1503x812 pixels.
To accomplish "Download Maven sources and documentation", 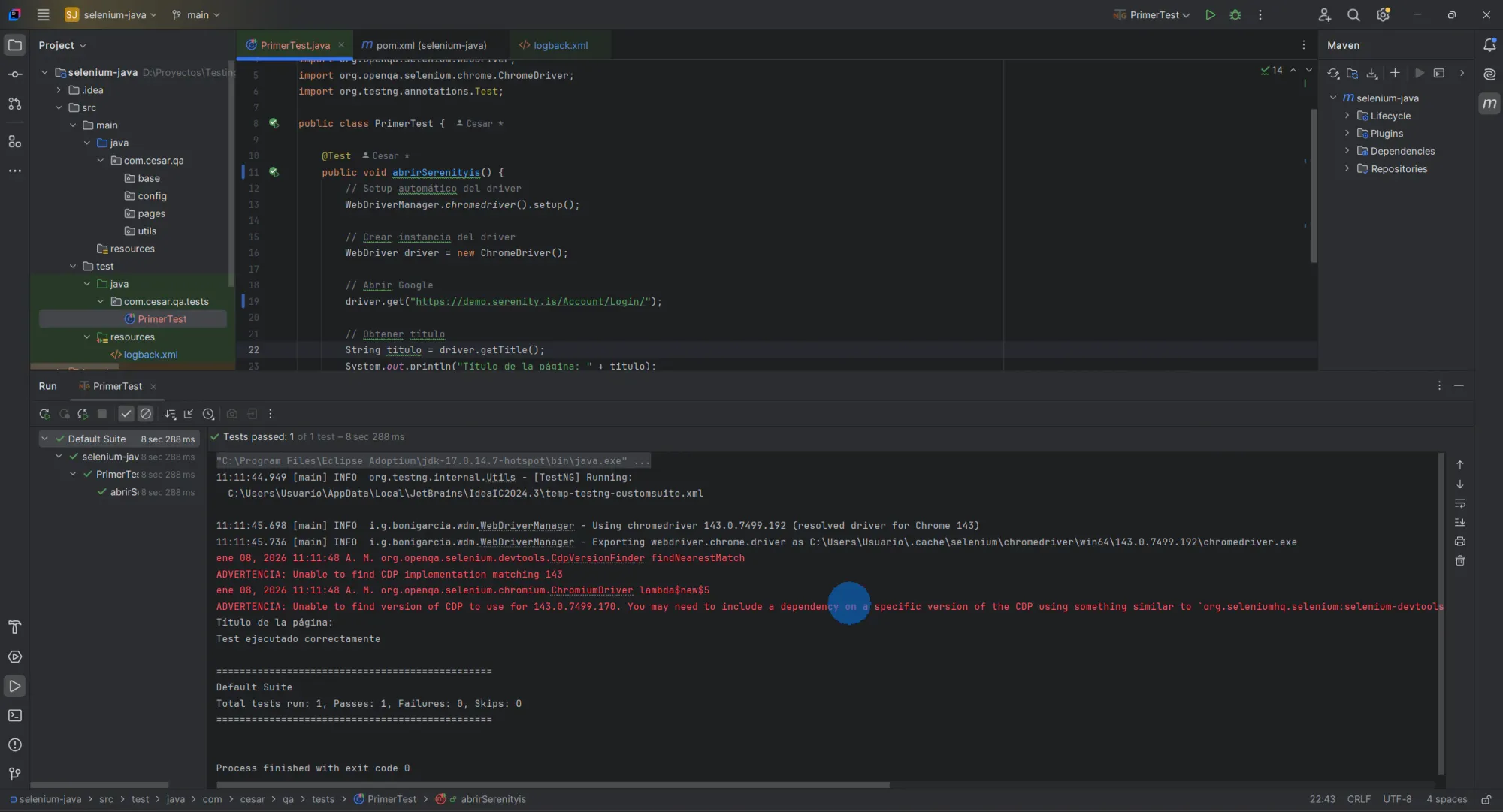I will (1373, 73).
